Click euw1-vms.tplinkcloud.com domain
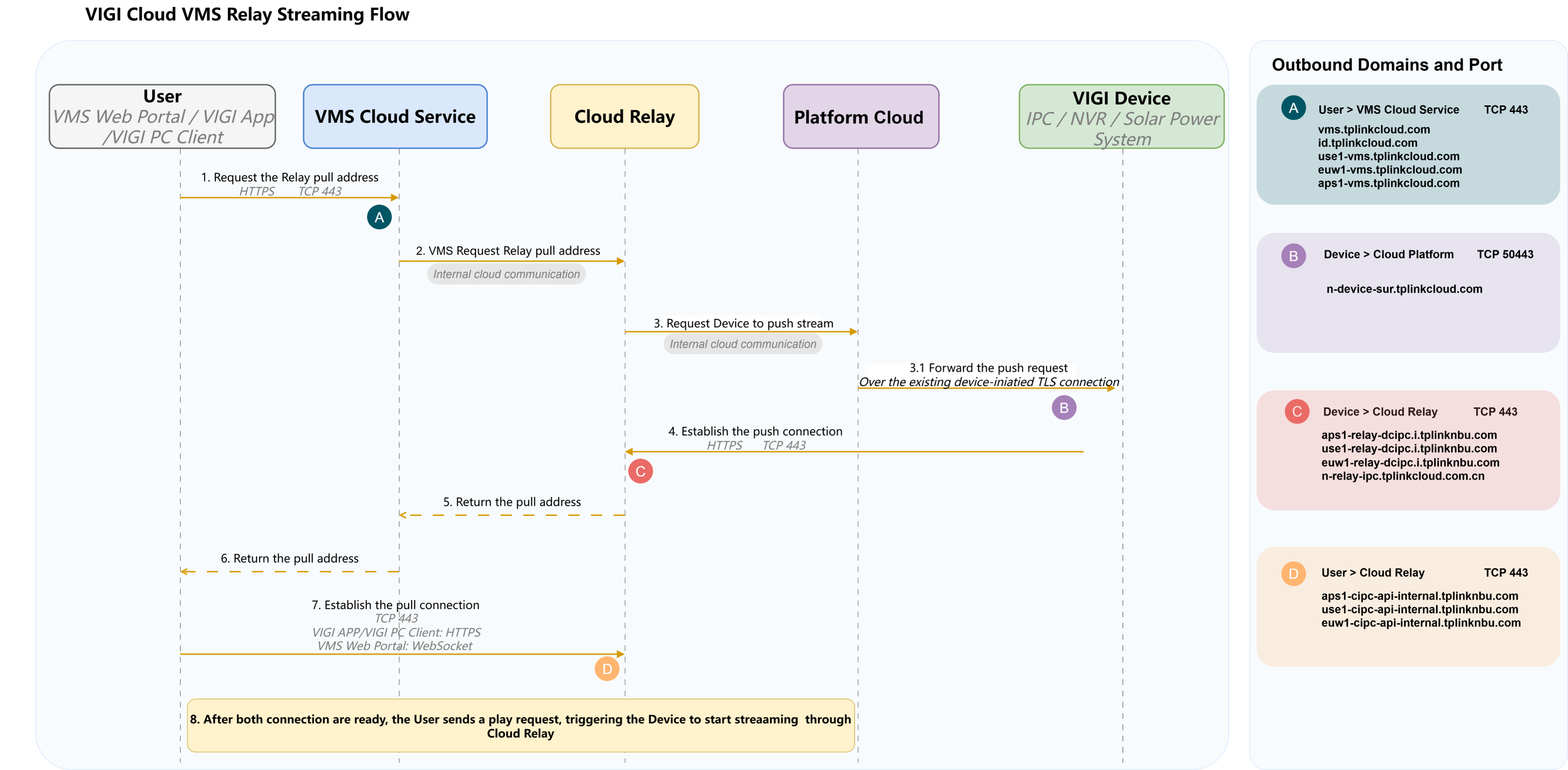This screenshot has width=1568, height=770. click(x=1390, y=170)
